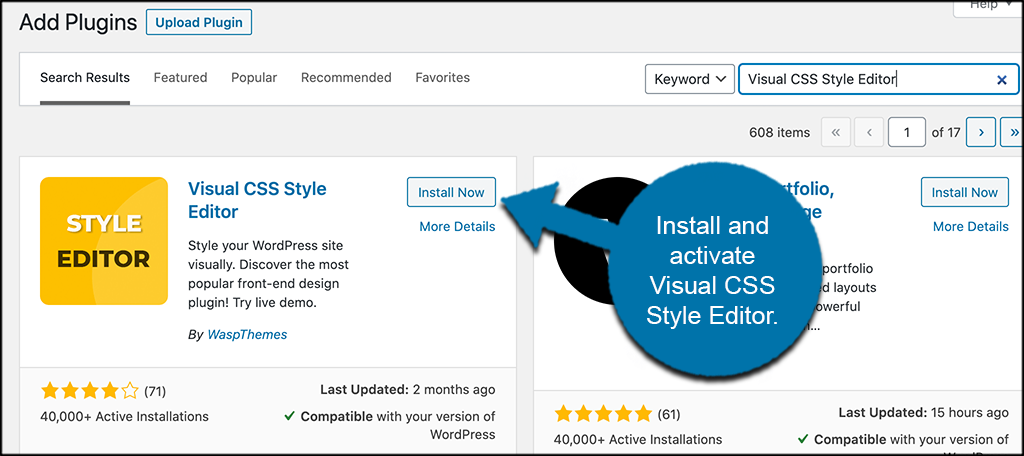
Task: Click the '608 items' count text
Action: pos(780,133)
